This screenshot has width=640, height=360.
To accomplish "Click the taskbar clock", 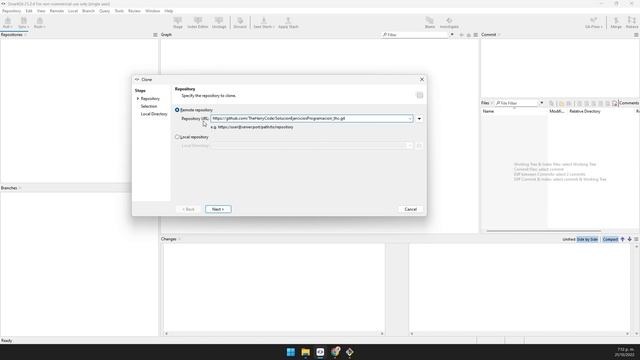I will [625, 352].
